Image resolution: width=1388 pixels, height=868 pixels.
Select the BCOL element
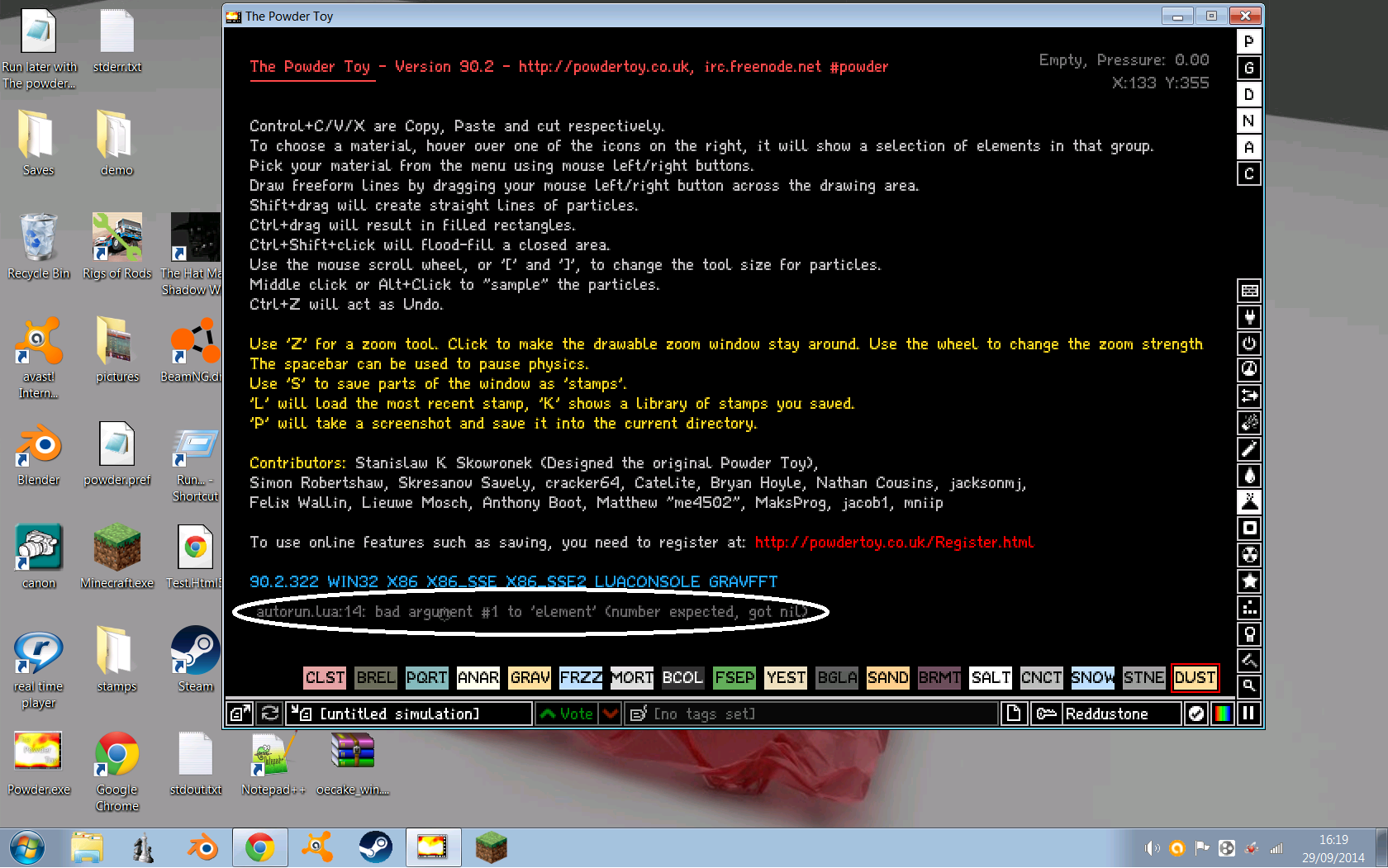(x=683, y=678)
